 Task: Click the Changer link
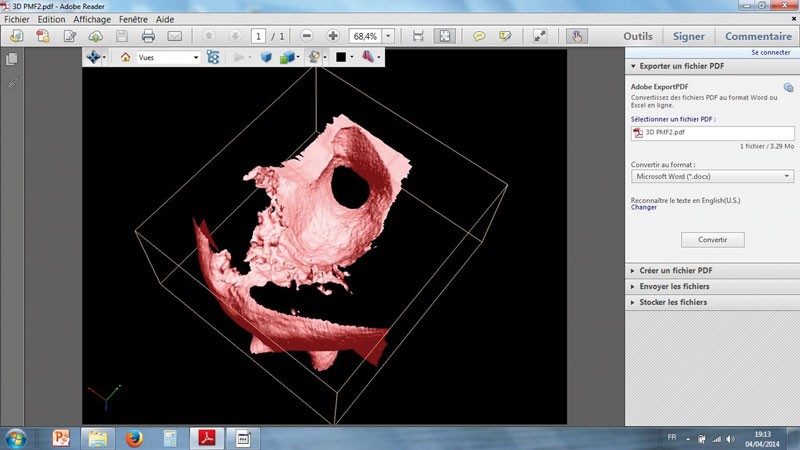[x=643, y=207]
